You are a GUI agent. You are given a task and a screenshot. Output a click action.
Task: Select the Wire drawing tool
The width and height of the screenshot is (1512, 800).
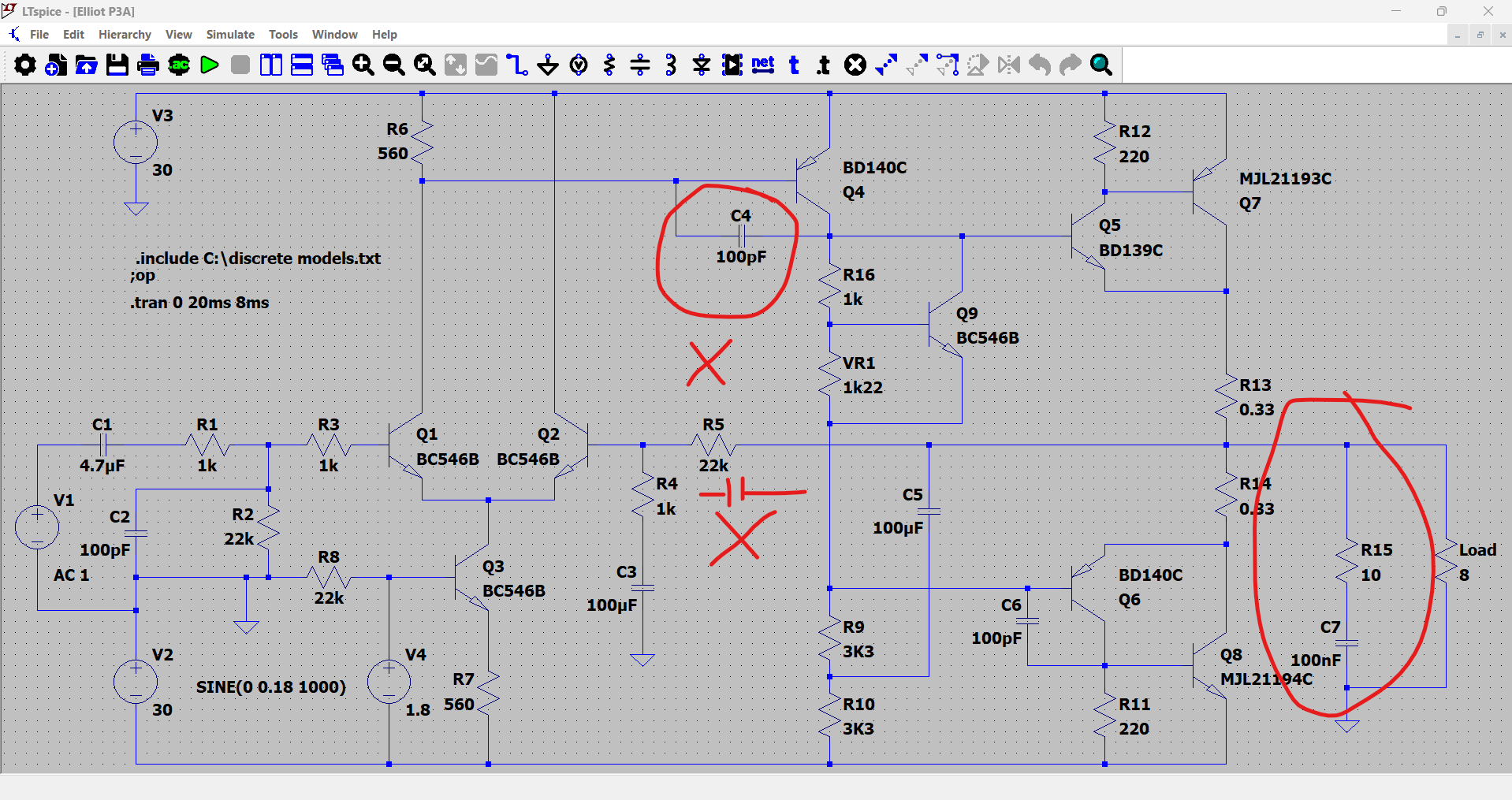[517, 65]
